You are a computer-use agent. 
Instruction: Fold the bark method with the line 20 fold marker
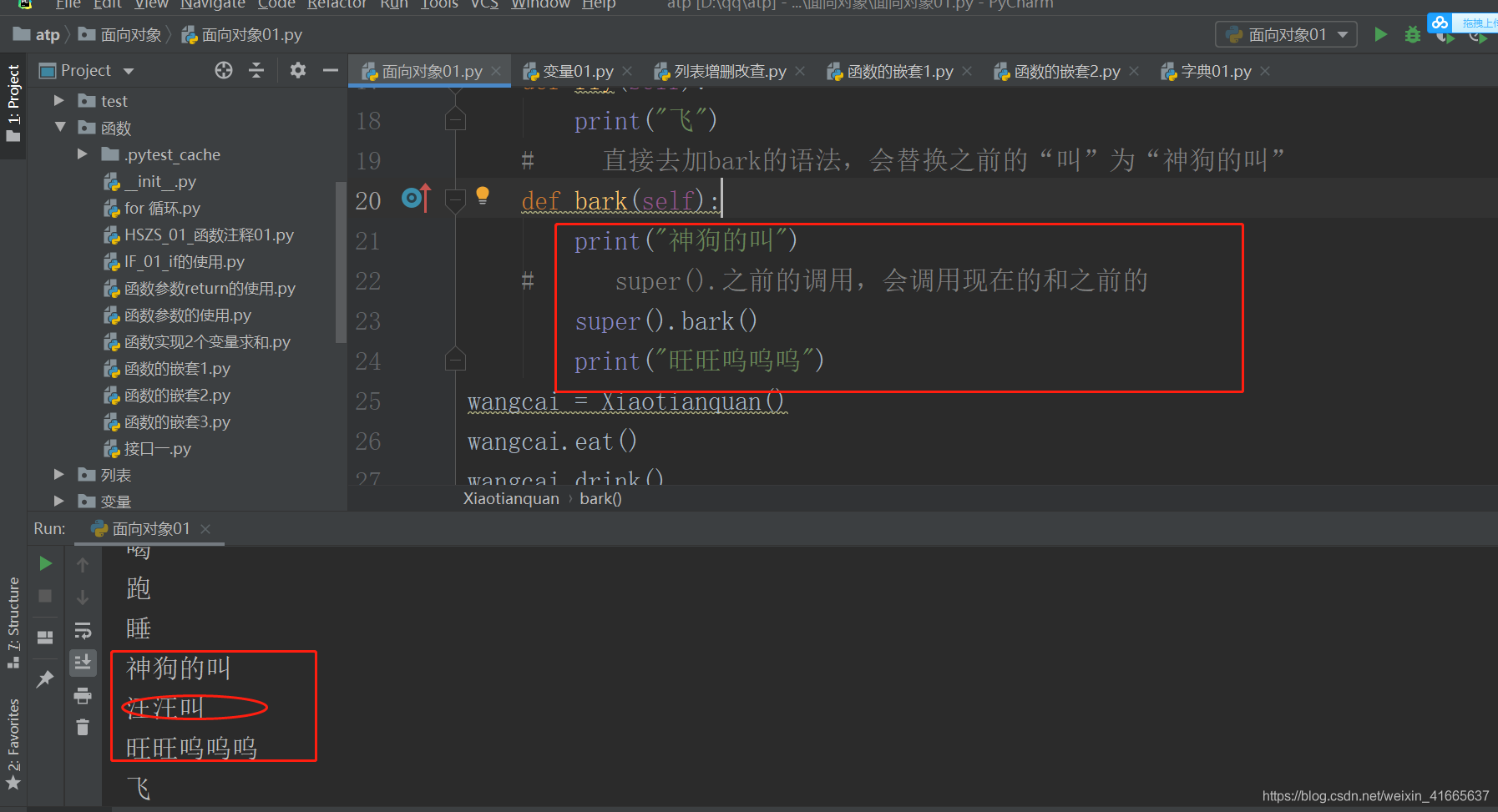455,200
